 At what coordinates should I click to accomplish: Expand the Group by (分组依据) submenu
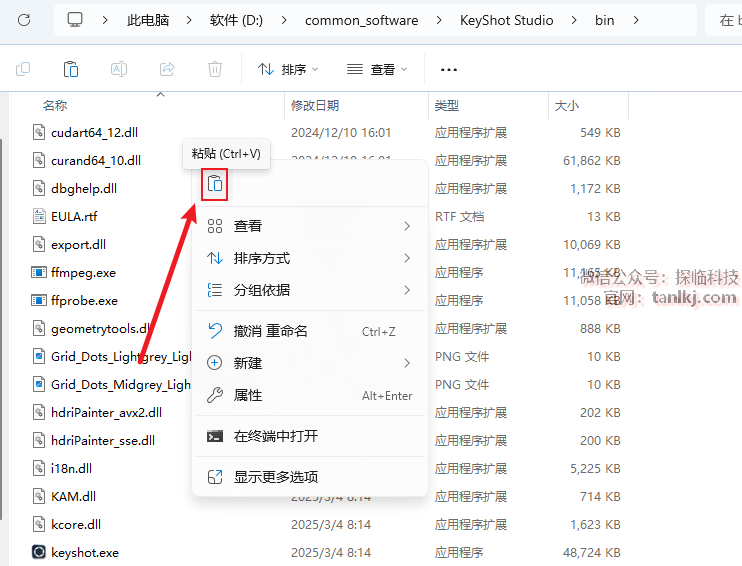click(309, 290)
